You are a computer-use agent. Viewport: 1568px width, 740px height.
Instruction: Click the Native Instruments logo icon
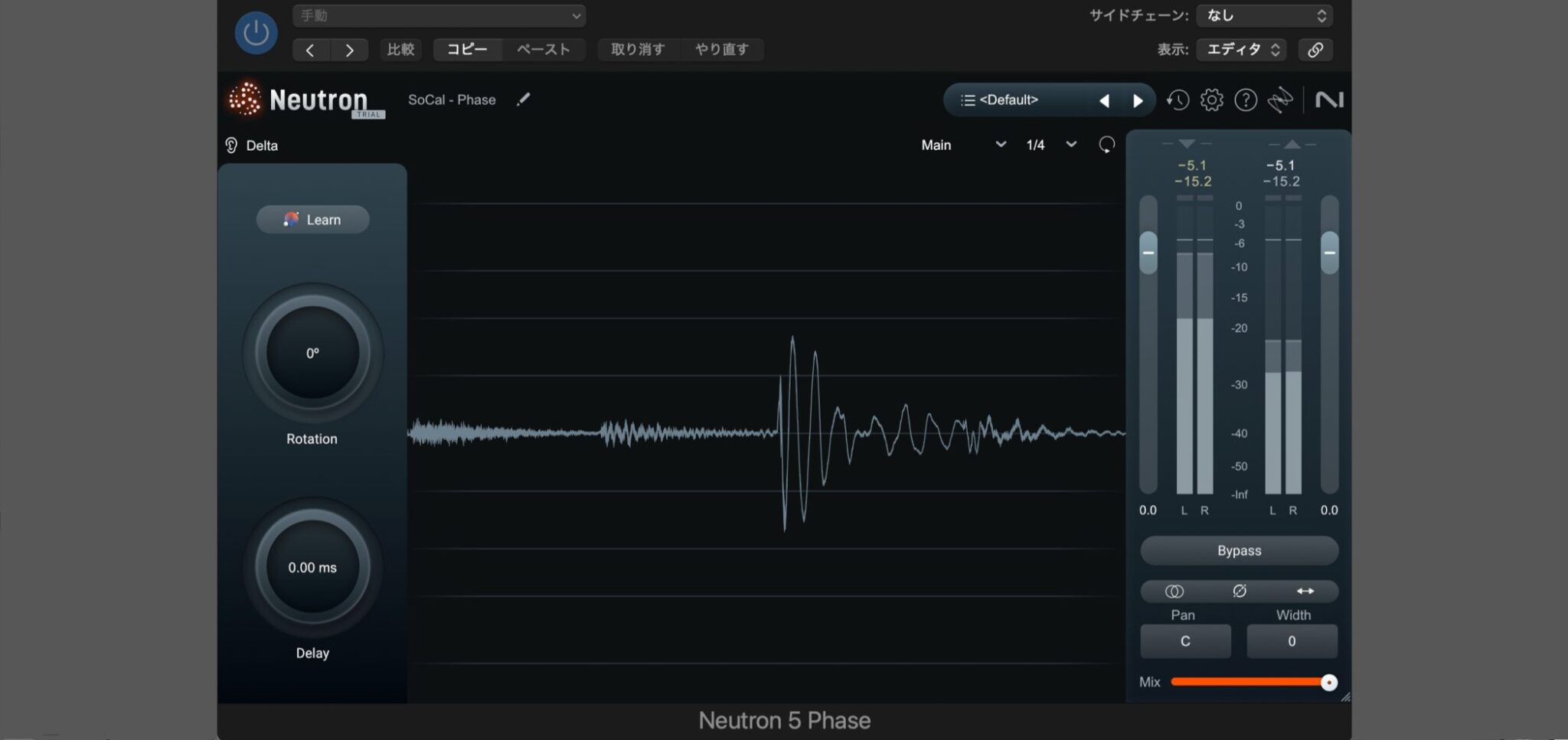pos(1330,99)
